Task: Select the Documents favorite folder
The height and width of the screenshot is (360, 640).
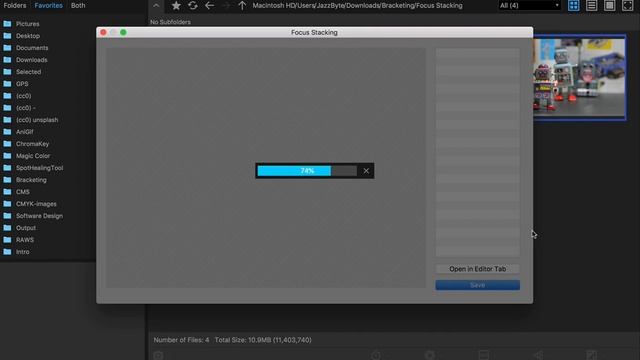Action: [32, 48]
